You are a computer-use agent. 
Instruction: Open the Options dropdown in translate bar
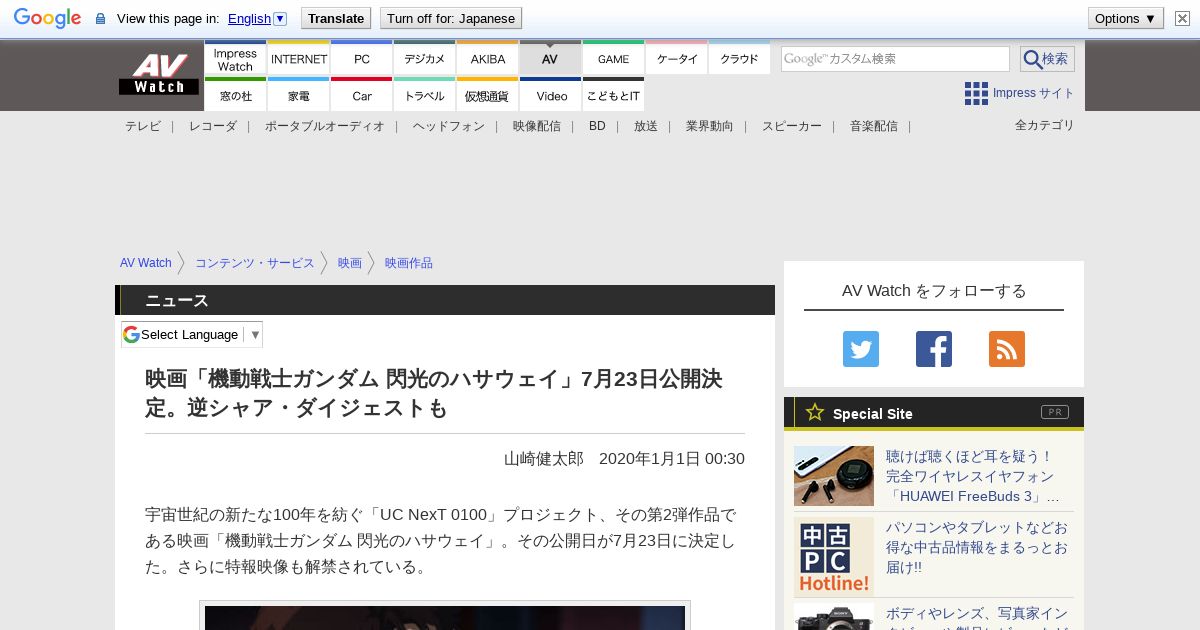click(1126, 18)
